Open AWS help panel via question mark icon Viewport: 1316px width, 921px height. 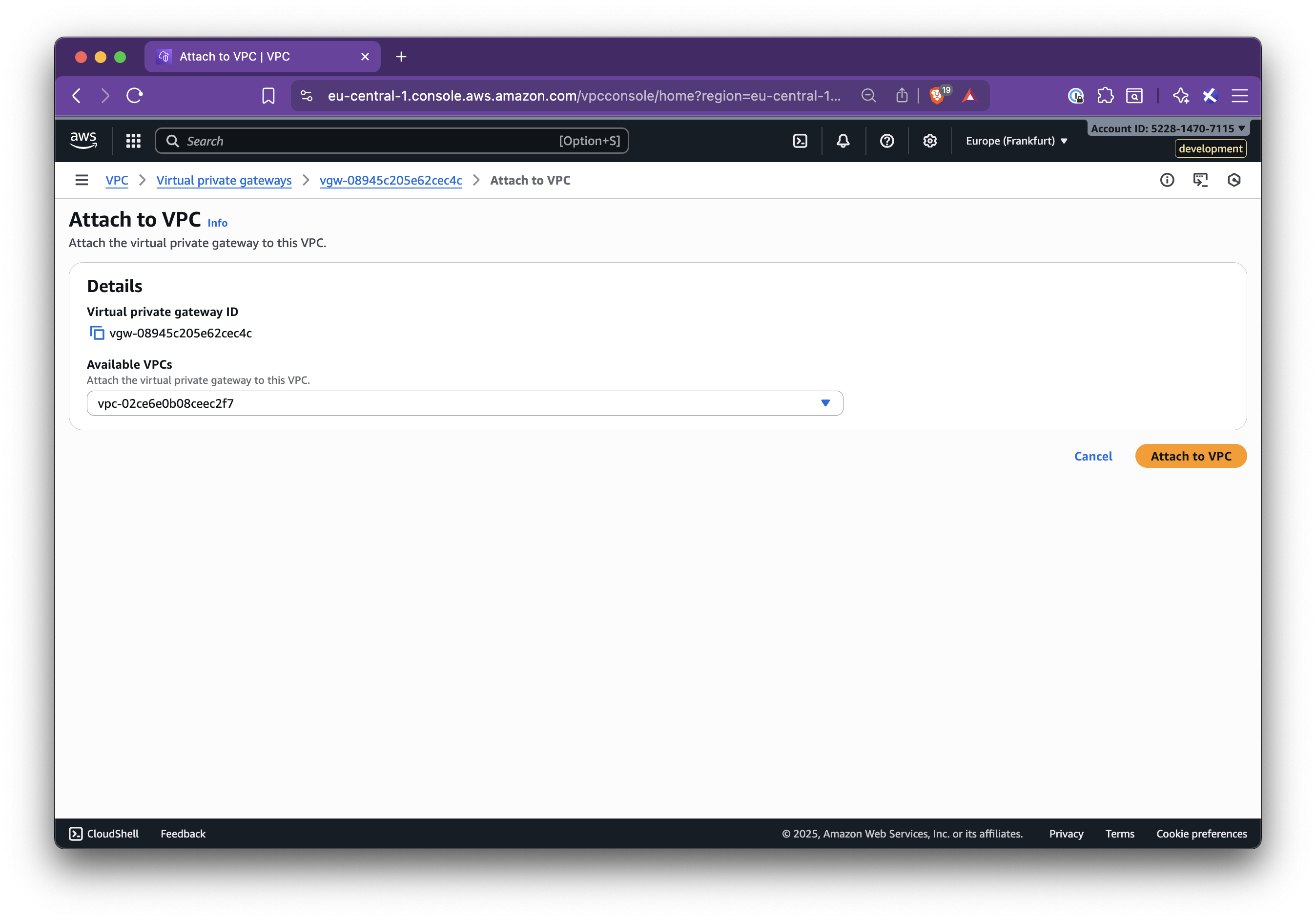pyautogui.click(x=886, y=141)
